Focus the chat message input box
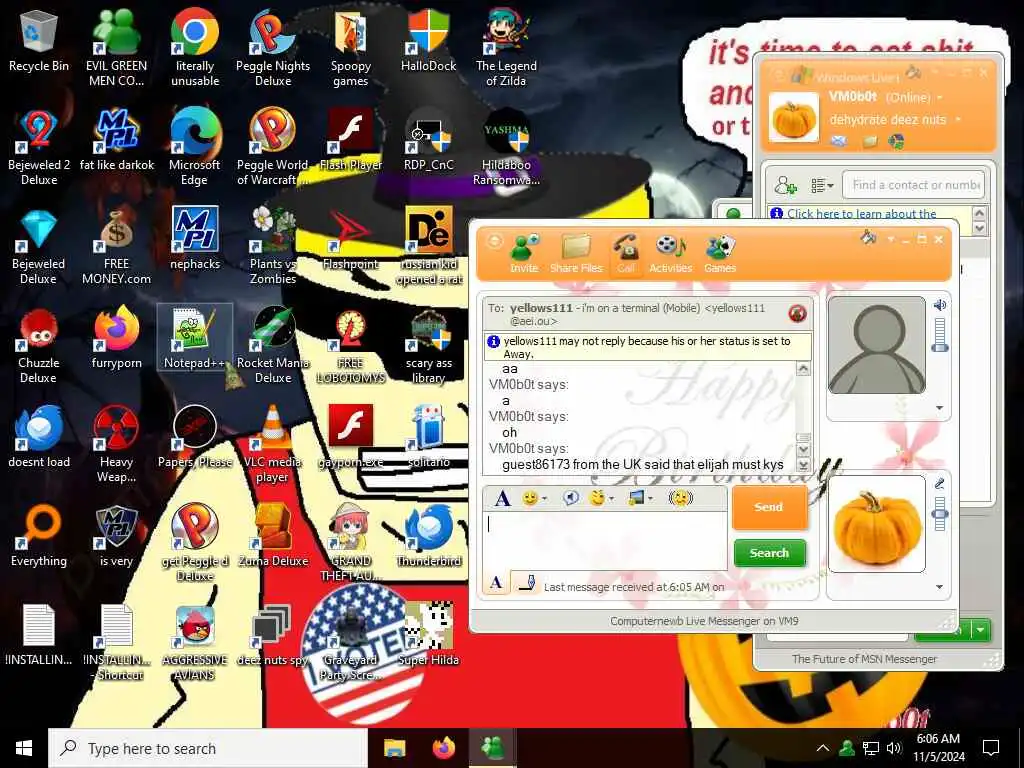This screenshot has height=768, width=1024. pyautogui.click(x=604, y=539)
